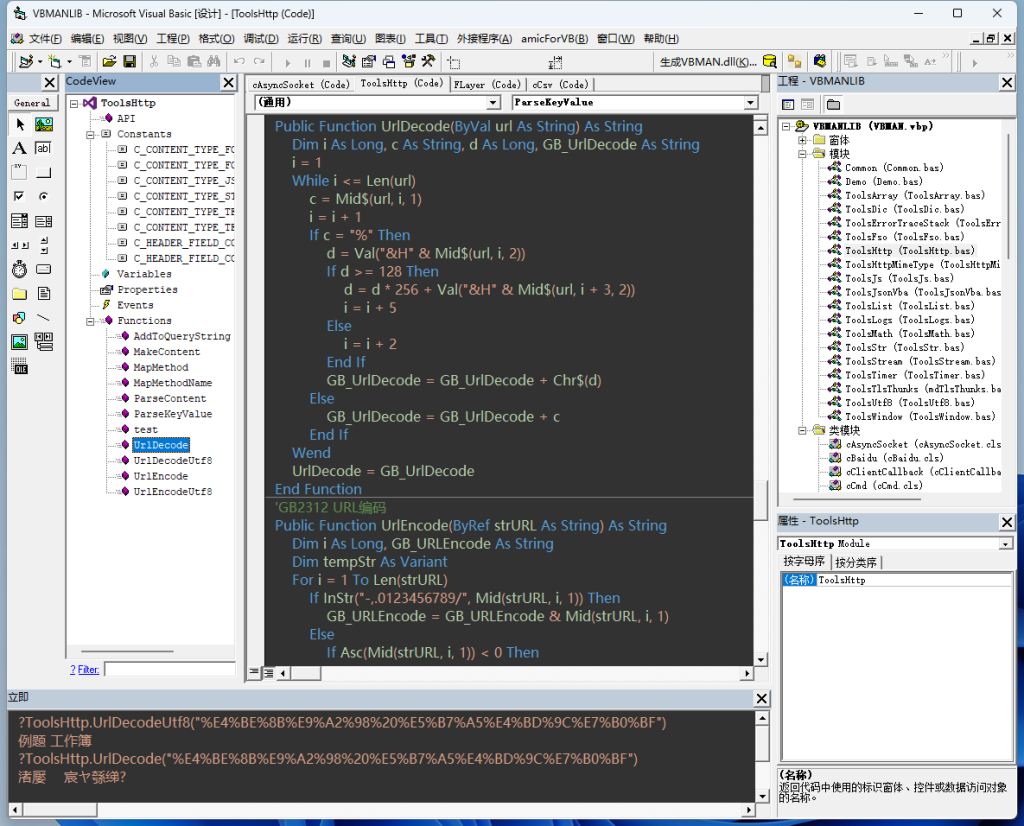Image resolution: width=1024 pixels, height=826 pixels.
Task: Switch to cCsv (Code) tab
Action: [x=560, y=84]
